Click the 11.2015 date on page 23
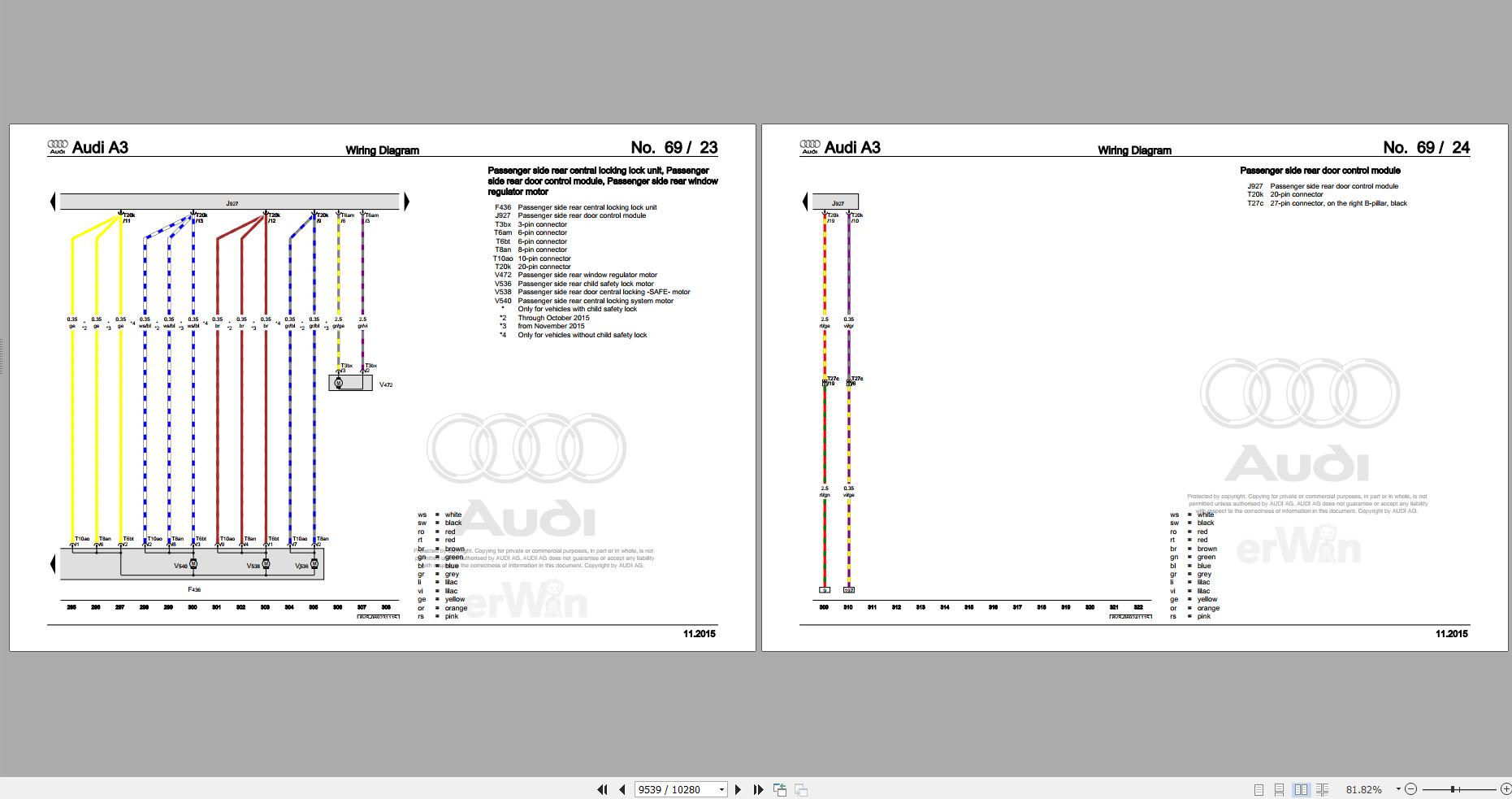The image size is (1512, 799). click(x=700, y=634)
